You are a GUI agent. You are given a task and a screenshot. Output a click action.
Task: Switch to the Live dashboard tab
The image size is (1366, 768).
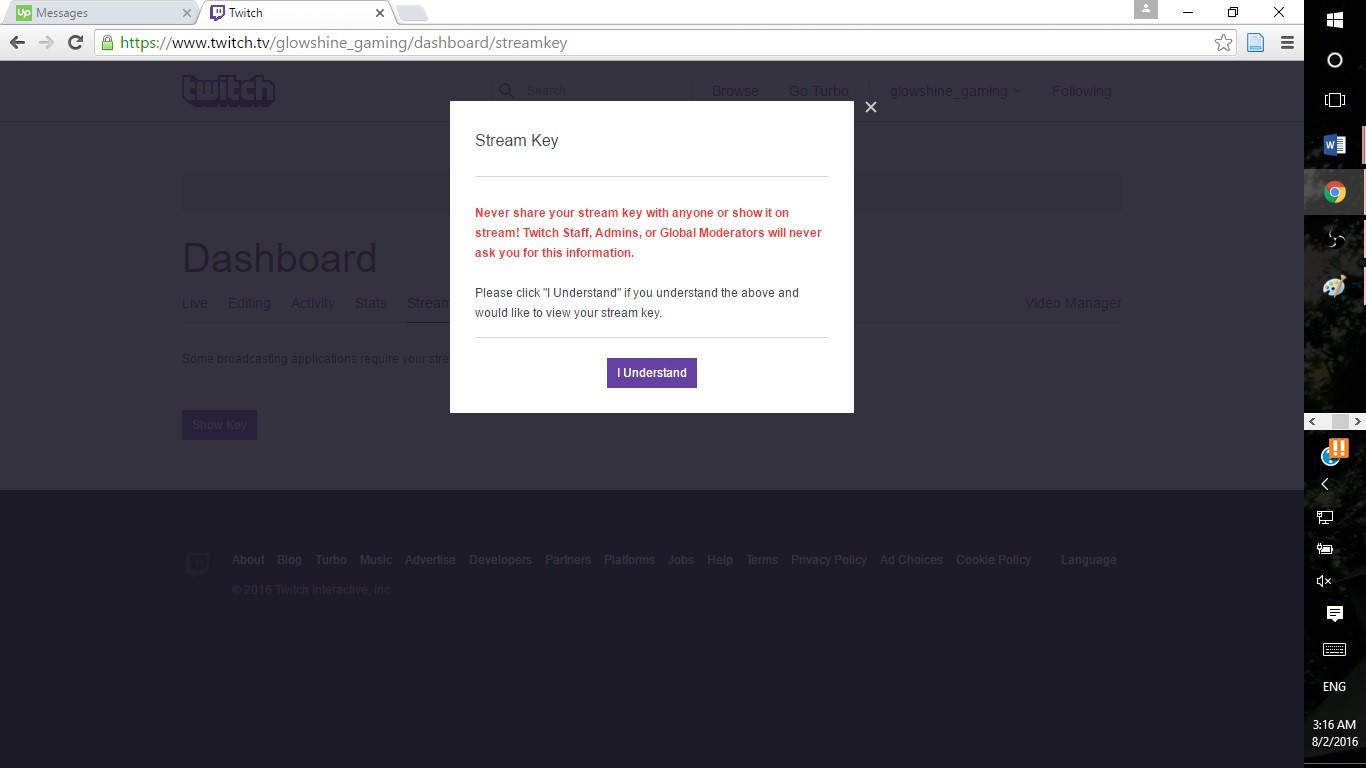(195, 303)
